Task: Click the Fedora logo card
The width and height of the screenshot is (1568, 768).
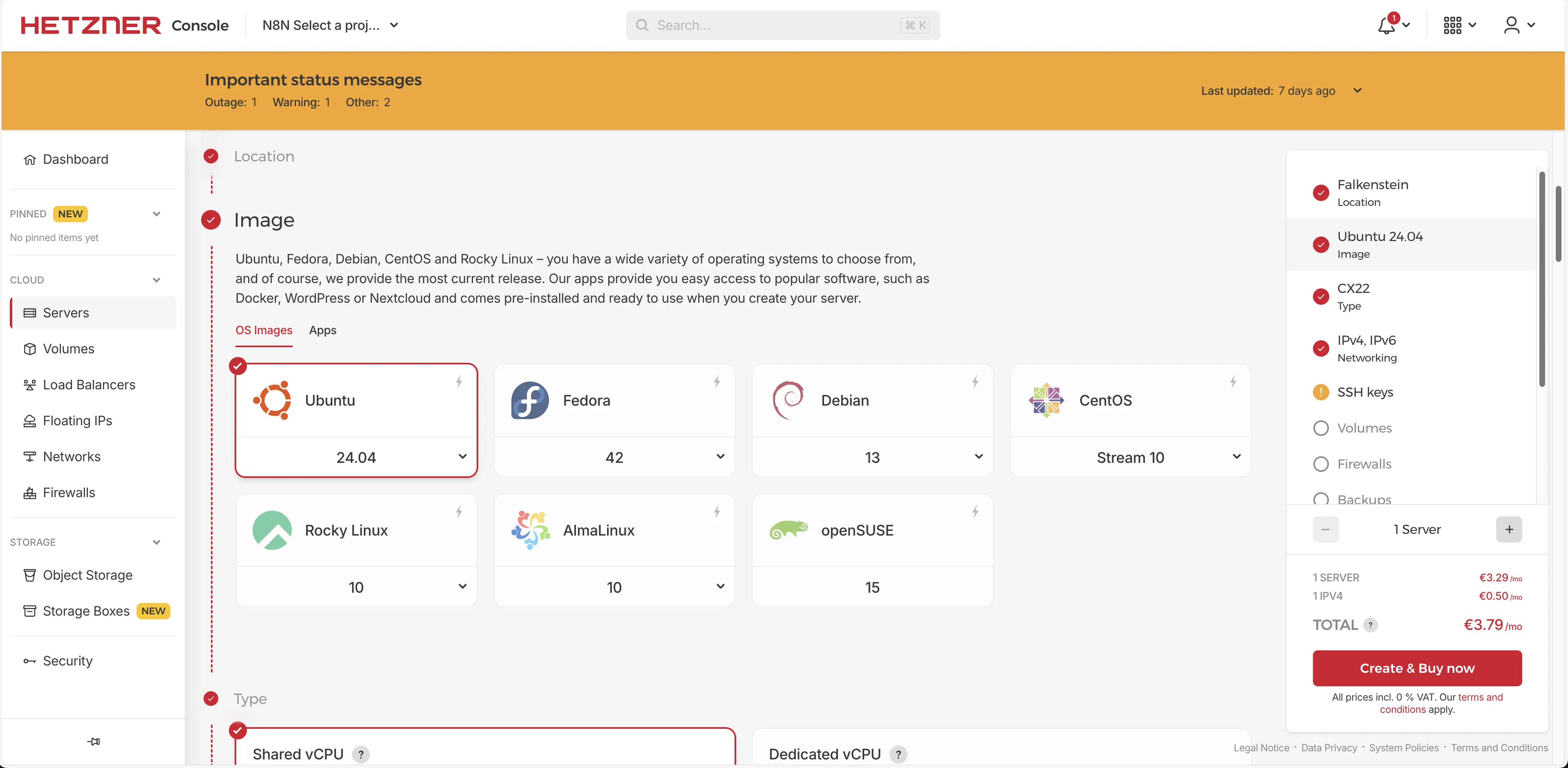Action: tap(530, 400)
